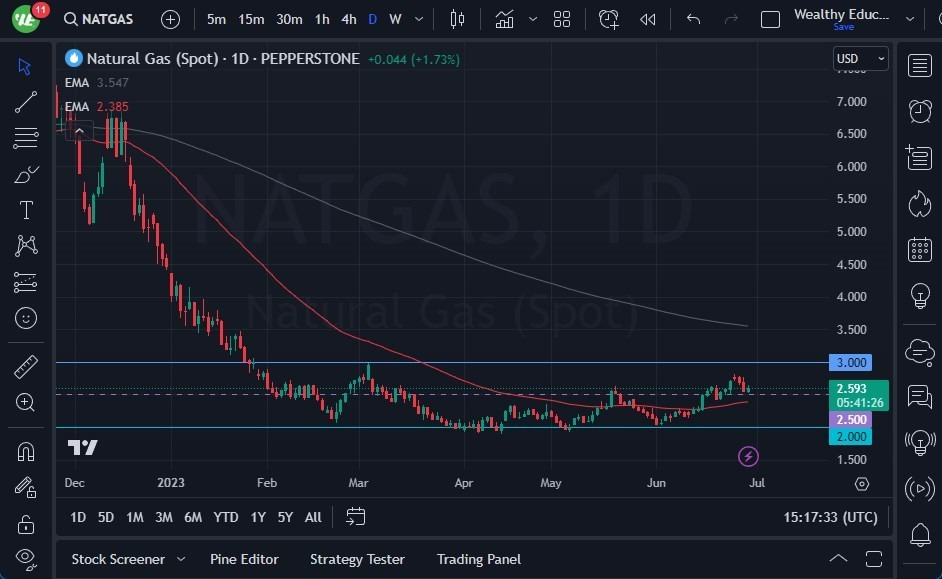Open the alerts clock panel

point(920,111)
